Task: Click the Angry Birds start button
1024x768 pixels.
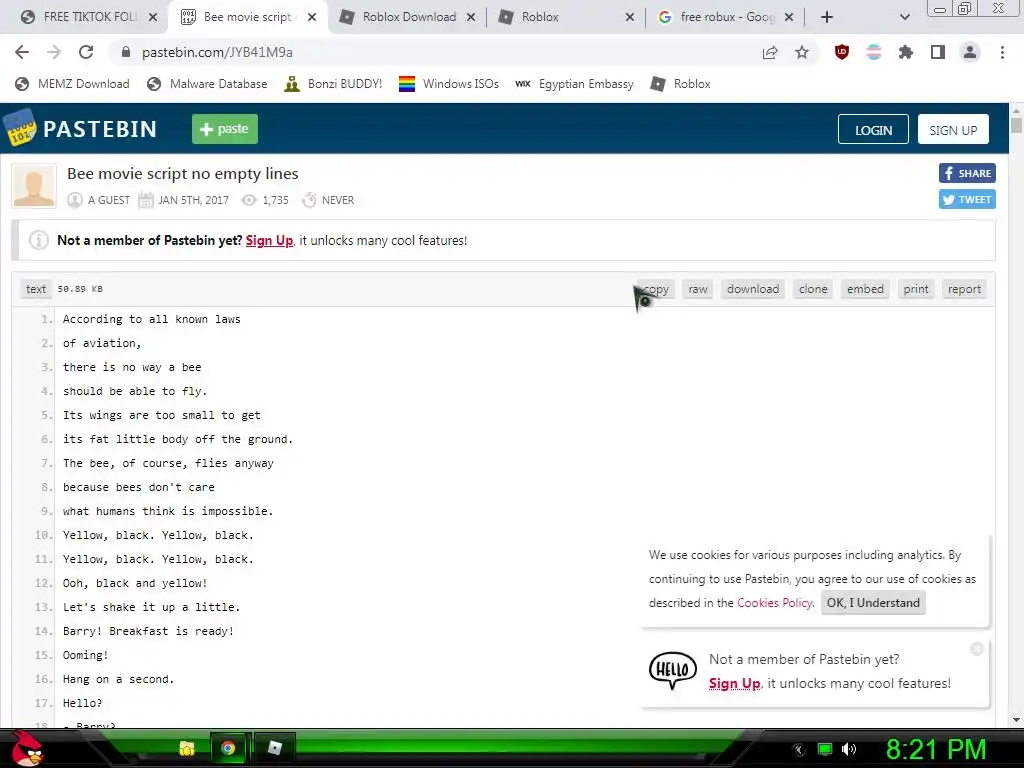Action: click(x=26, y=748)
